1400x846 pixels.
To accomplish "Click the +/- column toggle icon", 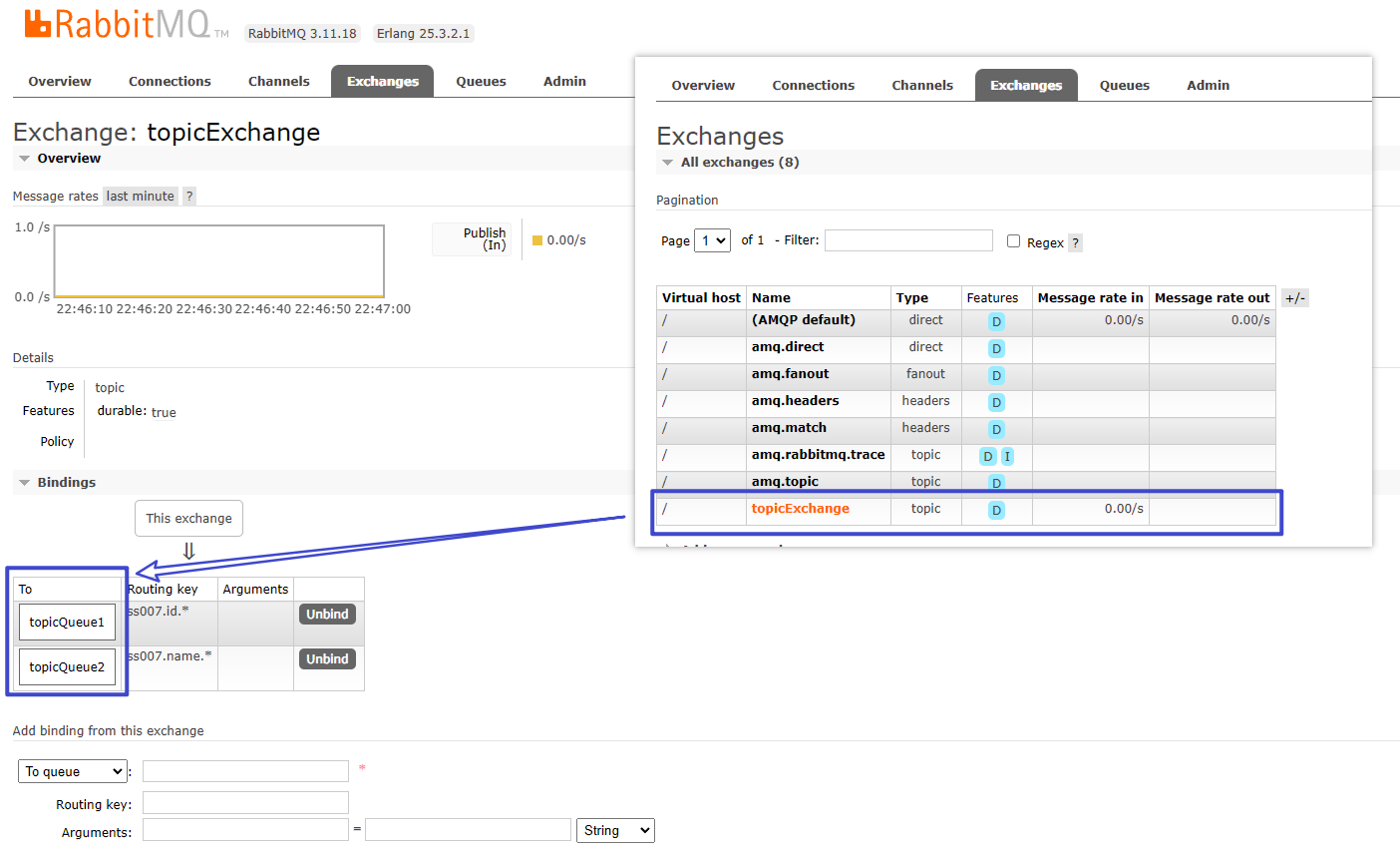I will [x=1294, y=298].
